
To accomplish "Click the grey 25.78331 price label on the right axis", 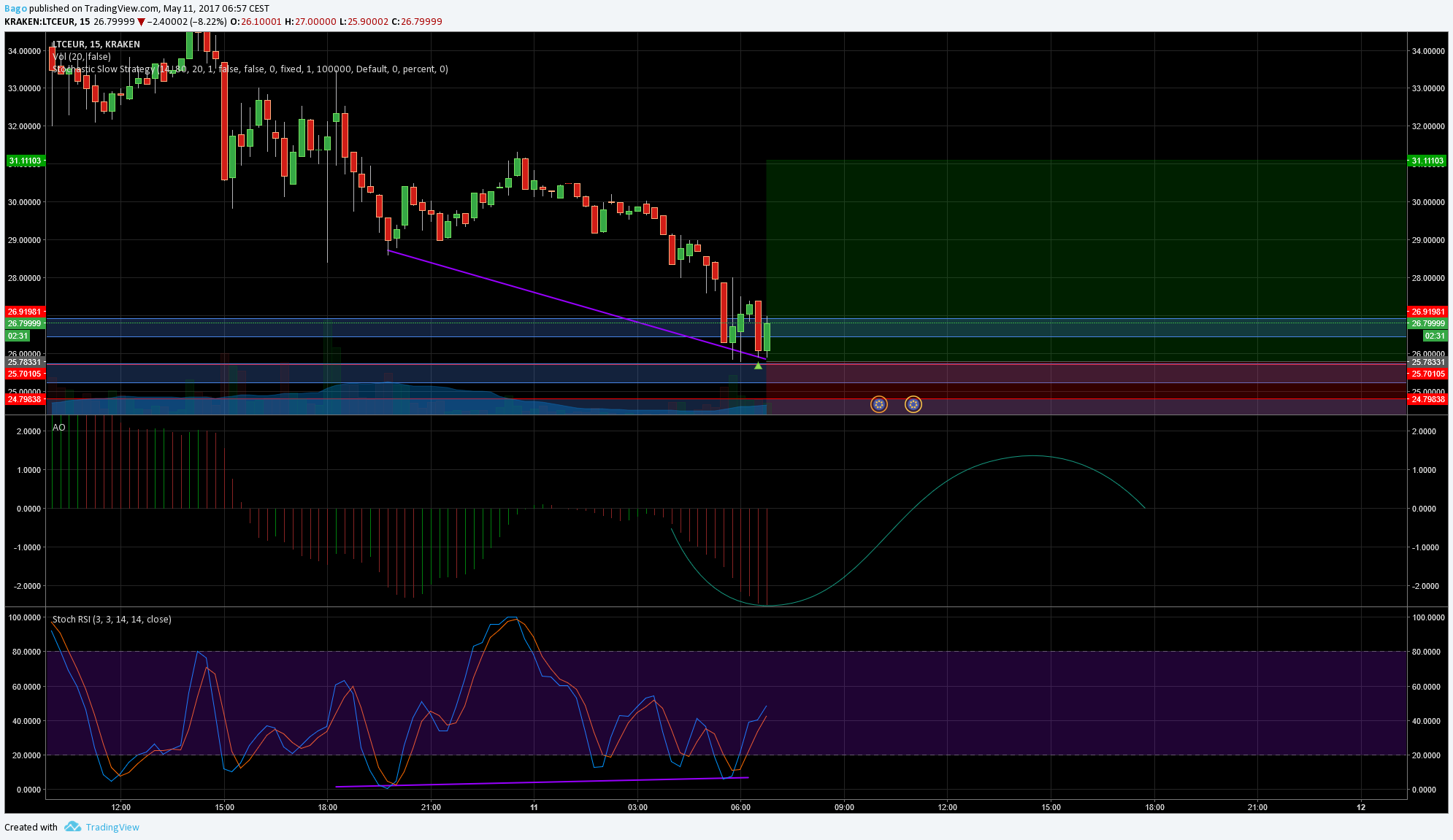I will click(1427, 362).
